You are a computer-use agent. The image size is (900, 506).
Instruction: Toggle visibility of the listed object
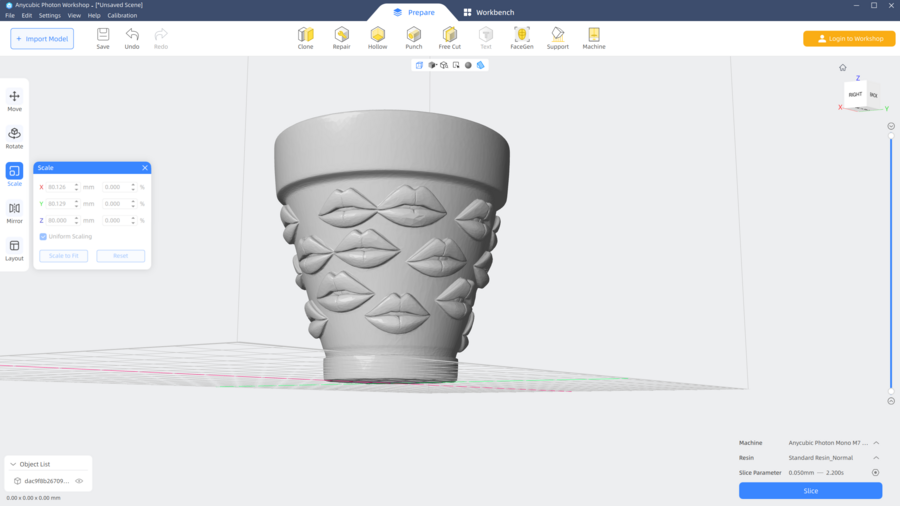(79, 481)
